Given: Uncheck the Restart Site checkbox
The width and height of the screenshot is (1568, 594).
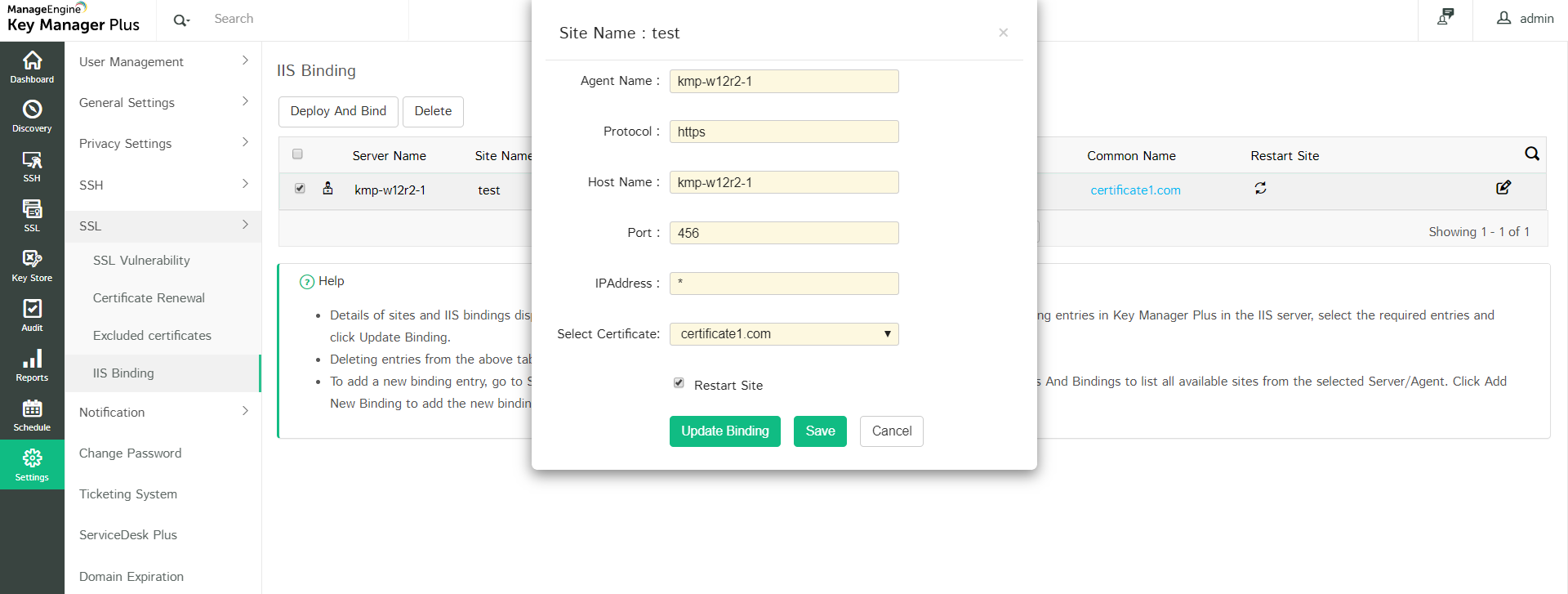Looking at the screenshot, I should coord(679,383).
